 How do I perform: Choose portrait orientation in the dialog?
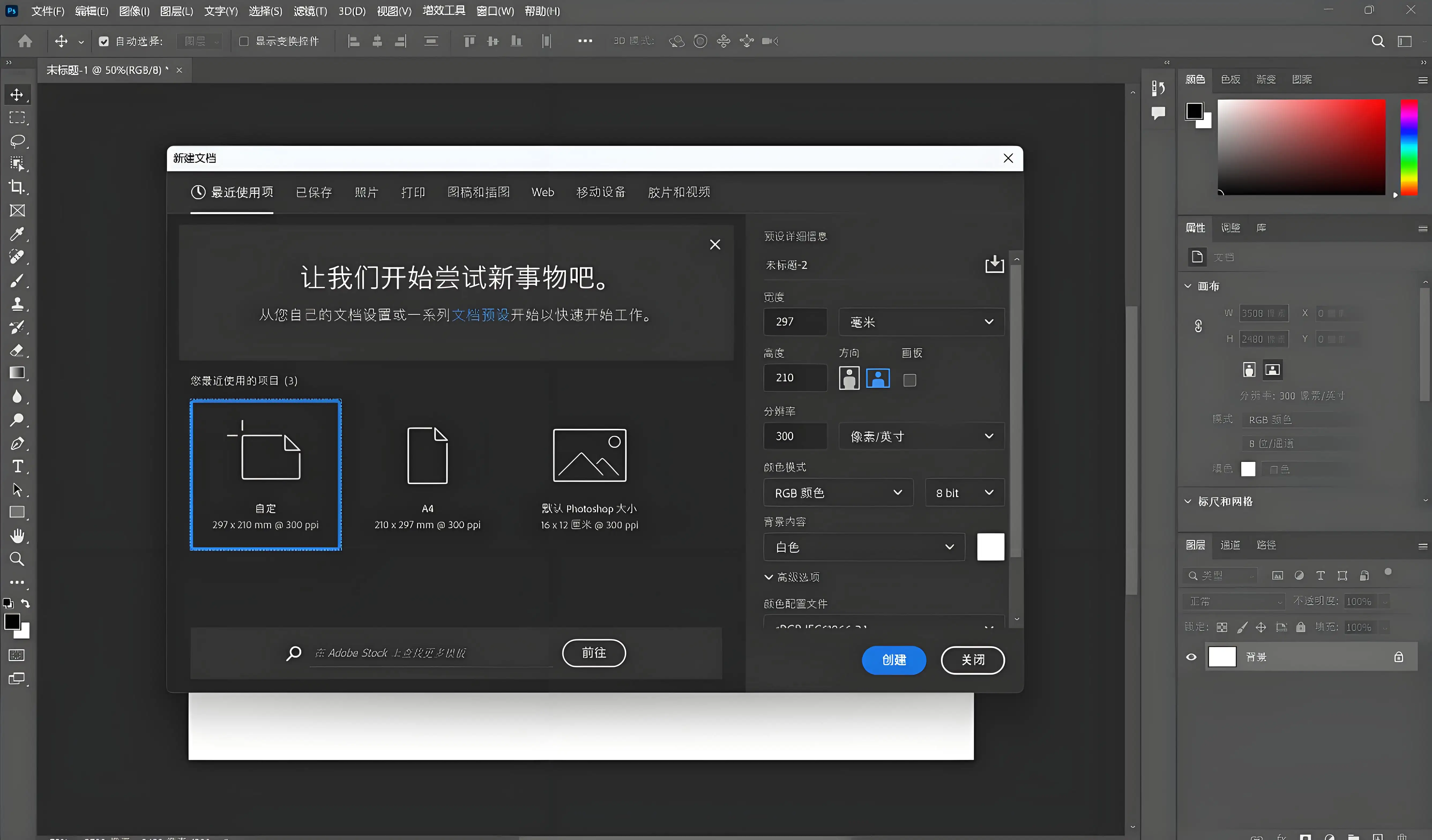coord(849,378)
